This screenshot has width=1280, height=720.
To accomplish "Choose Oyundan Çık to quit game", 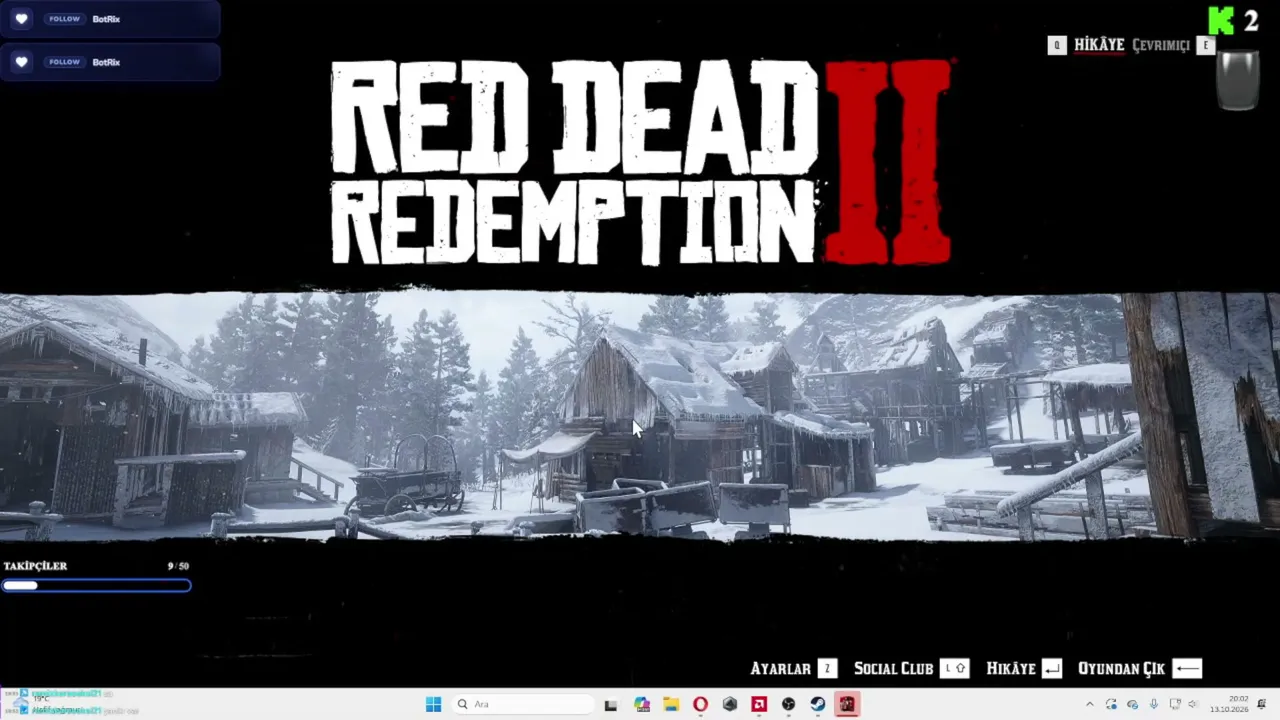I will tap(1121, 669).
